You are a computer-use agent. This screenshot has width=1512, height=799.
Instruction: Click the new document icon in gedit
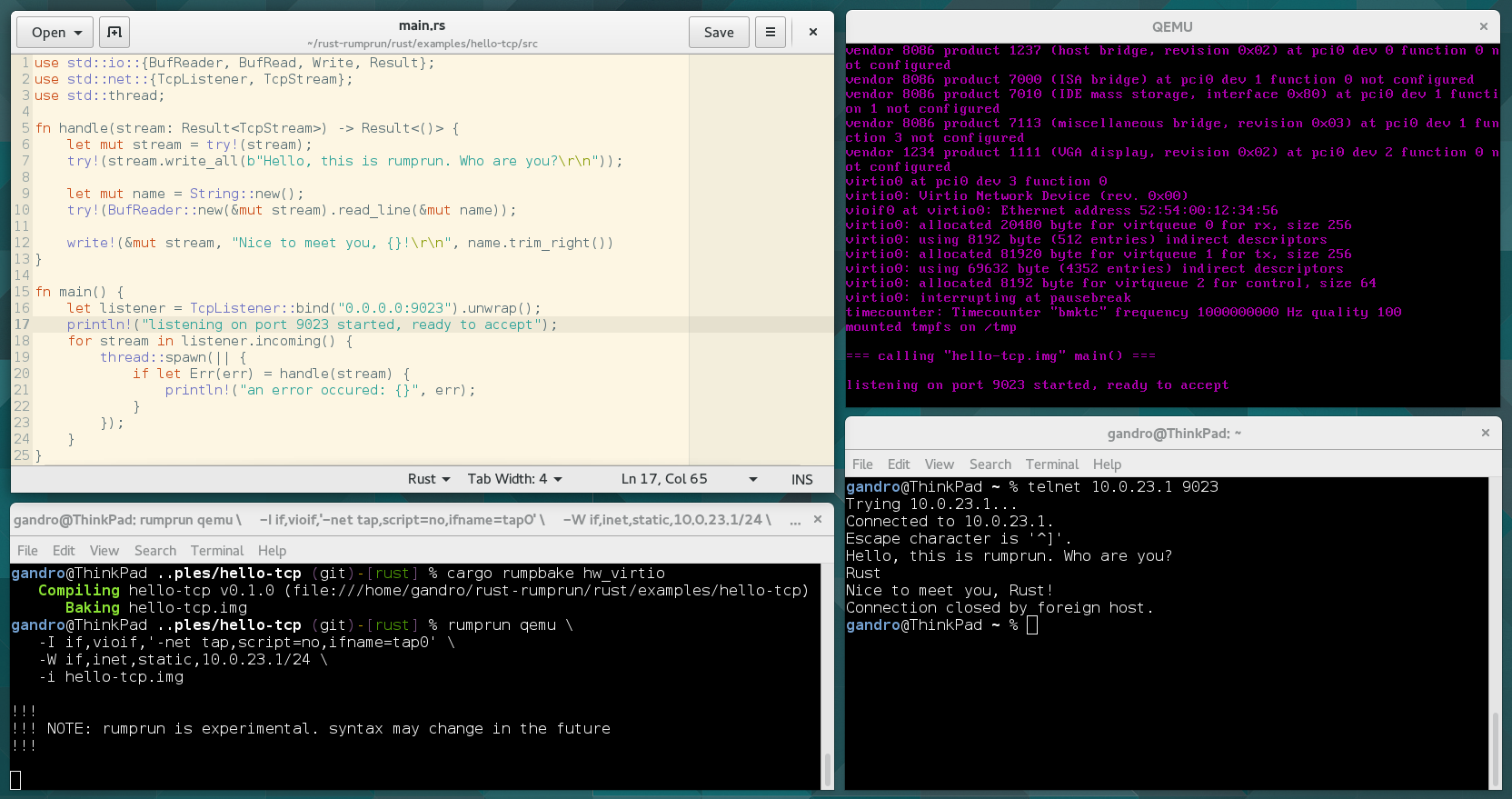(114, 33)
